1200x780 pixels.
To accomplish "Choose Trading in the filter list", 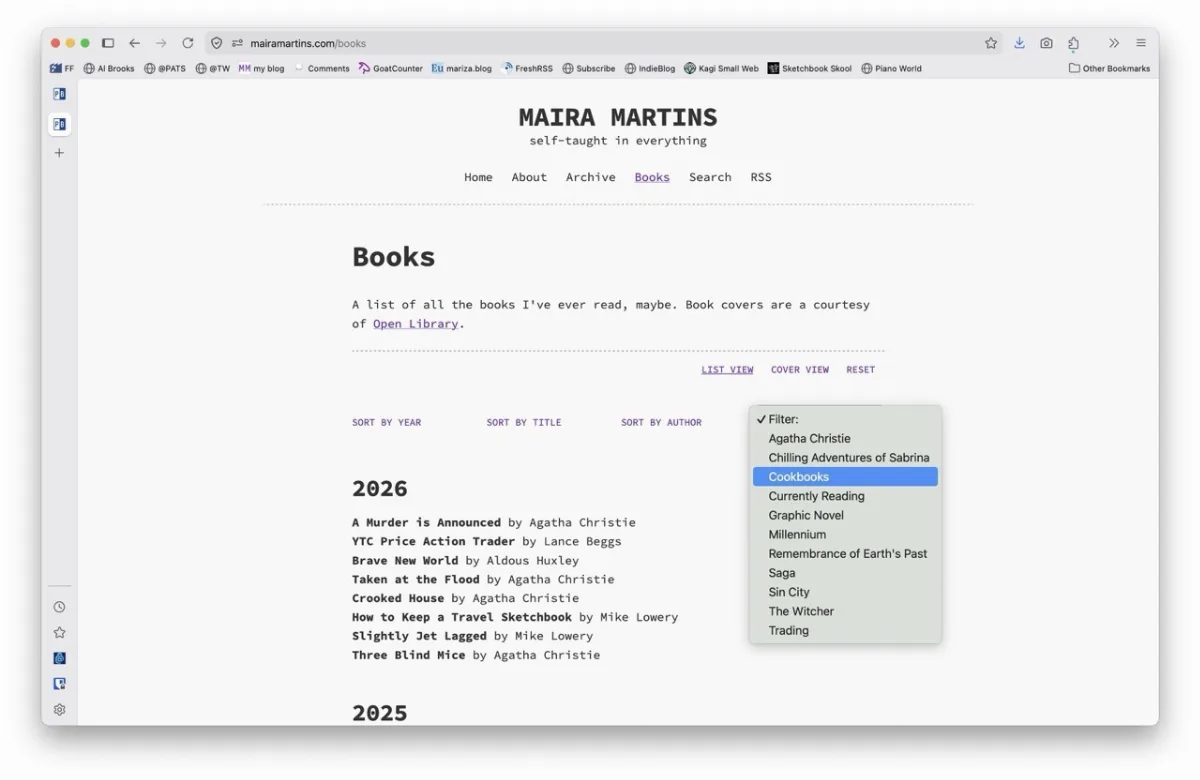I will click(x=845, y=630).
